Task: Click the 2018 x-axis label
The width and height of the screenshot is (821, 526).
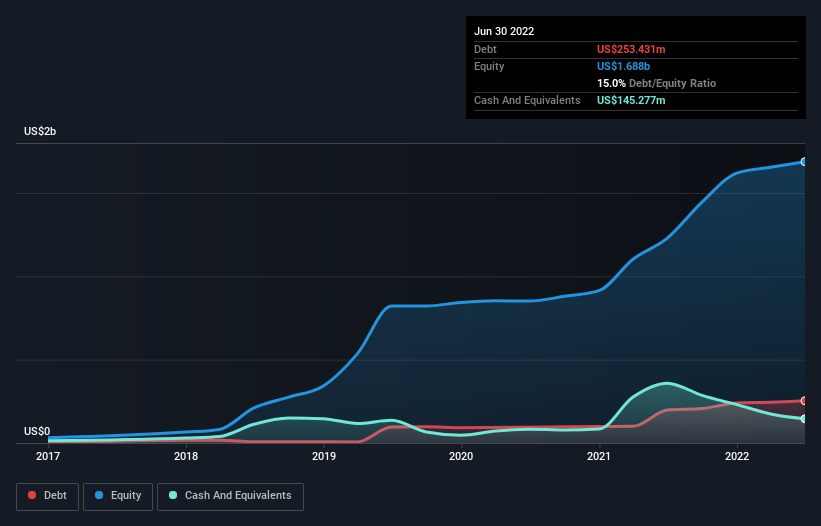Action: tap(186, 456)
